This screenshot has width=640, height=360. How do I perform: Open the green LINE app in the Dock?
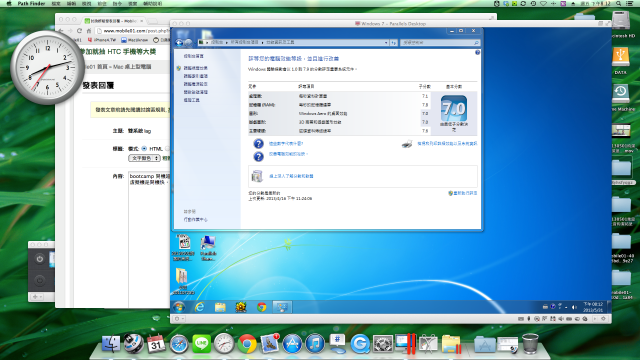click(201, 344)
